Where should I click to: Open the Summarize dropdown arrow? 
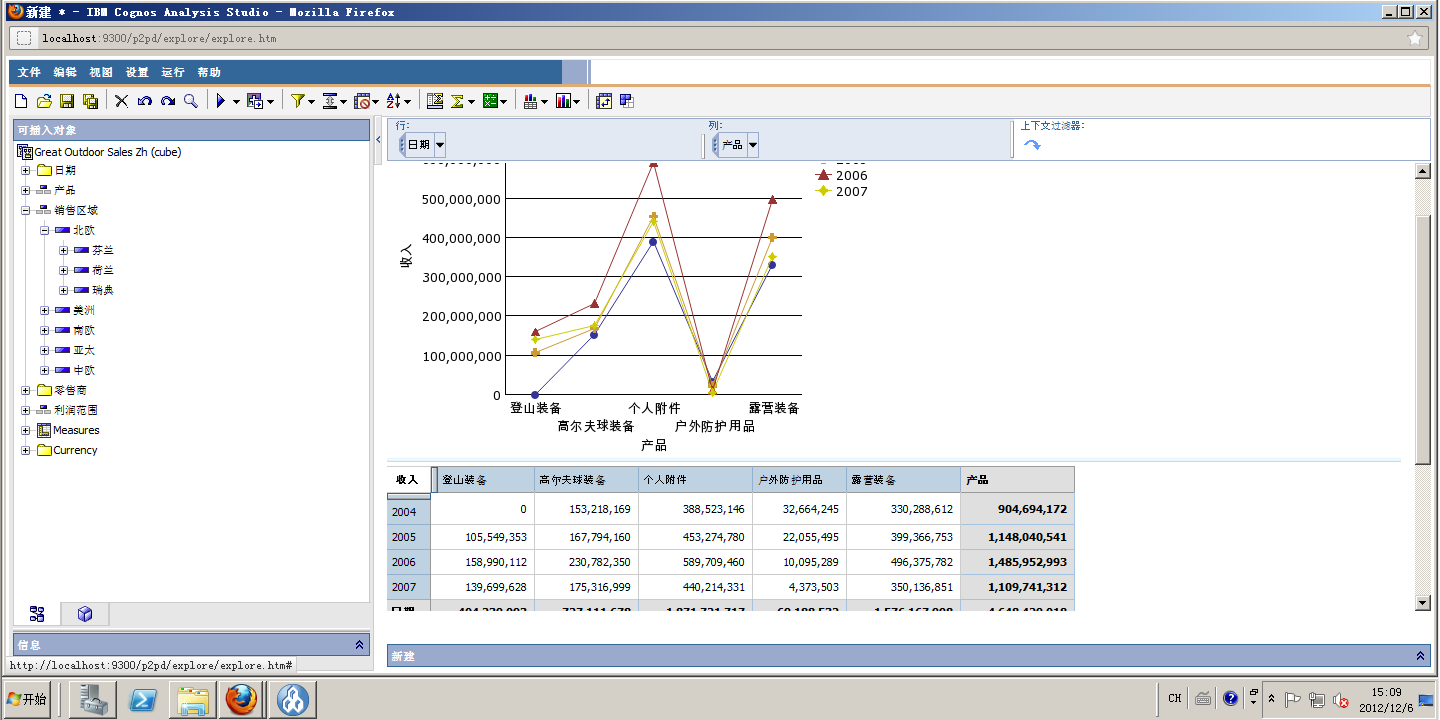point(471,102)
